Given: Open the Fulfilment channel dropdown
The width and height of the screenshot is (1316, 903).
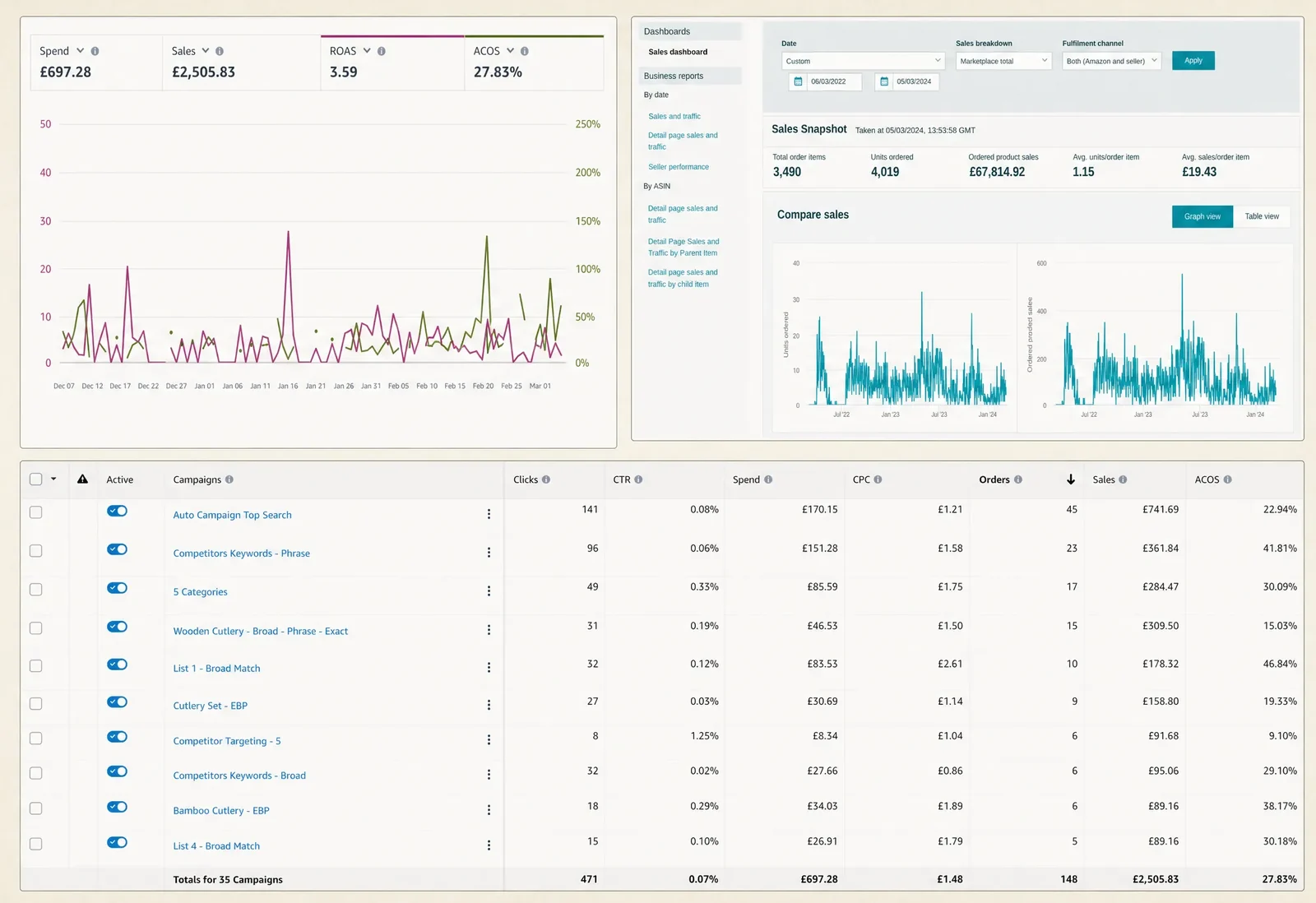Looking at the screenshot, I should (x=1111, y=61).
